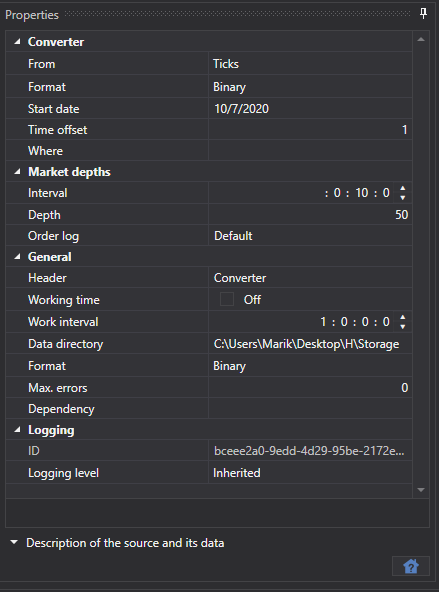Edit the Data directory path field
Screen dimensions: 439x592
pos(310,344)
